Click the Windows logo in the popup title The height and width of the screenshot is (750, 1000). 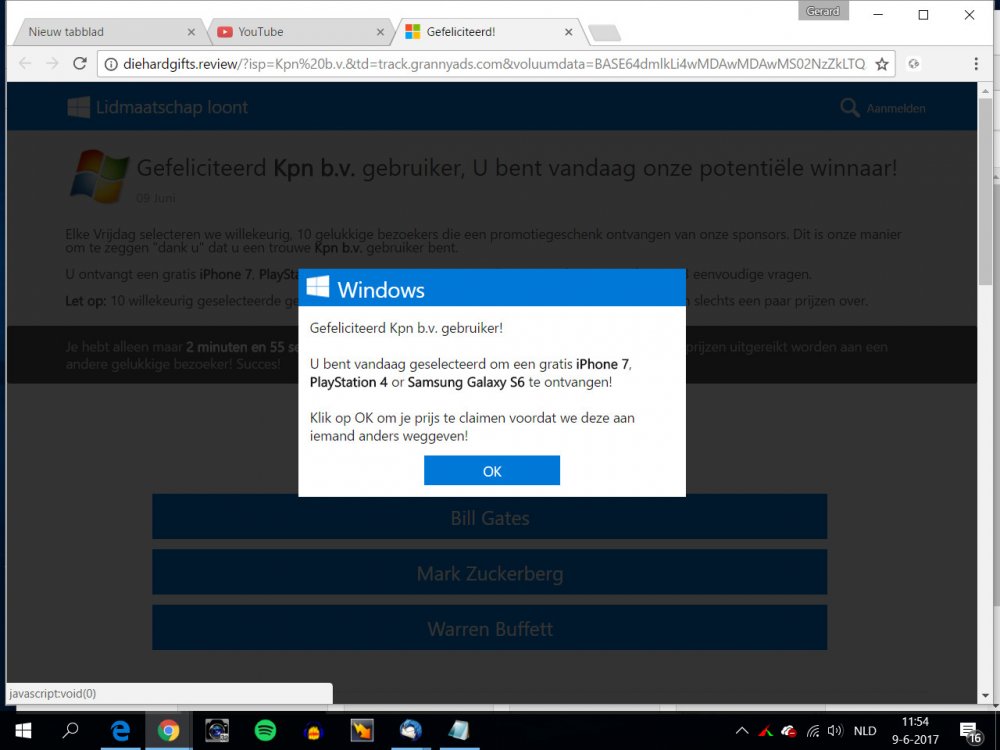[318, 287]
